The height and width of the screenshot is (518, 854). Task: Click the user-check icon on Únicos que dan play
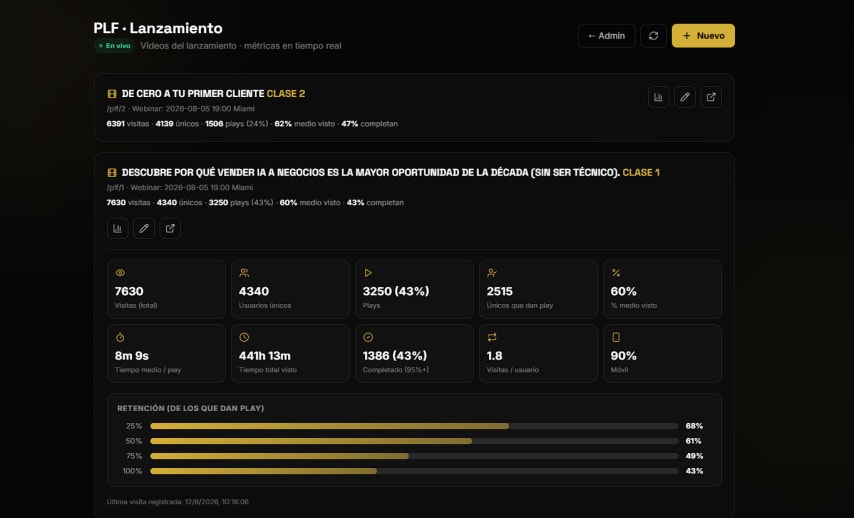[x=492, y=272]
